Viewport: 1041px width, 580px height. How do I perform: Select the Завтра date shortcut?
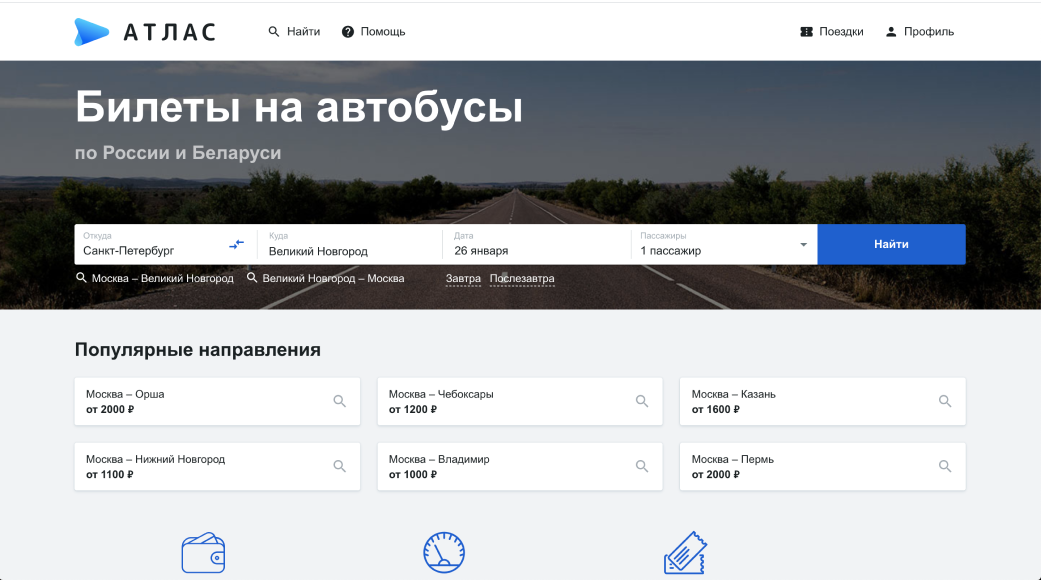(463, 279)
